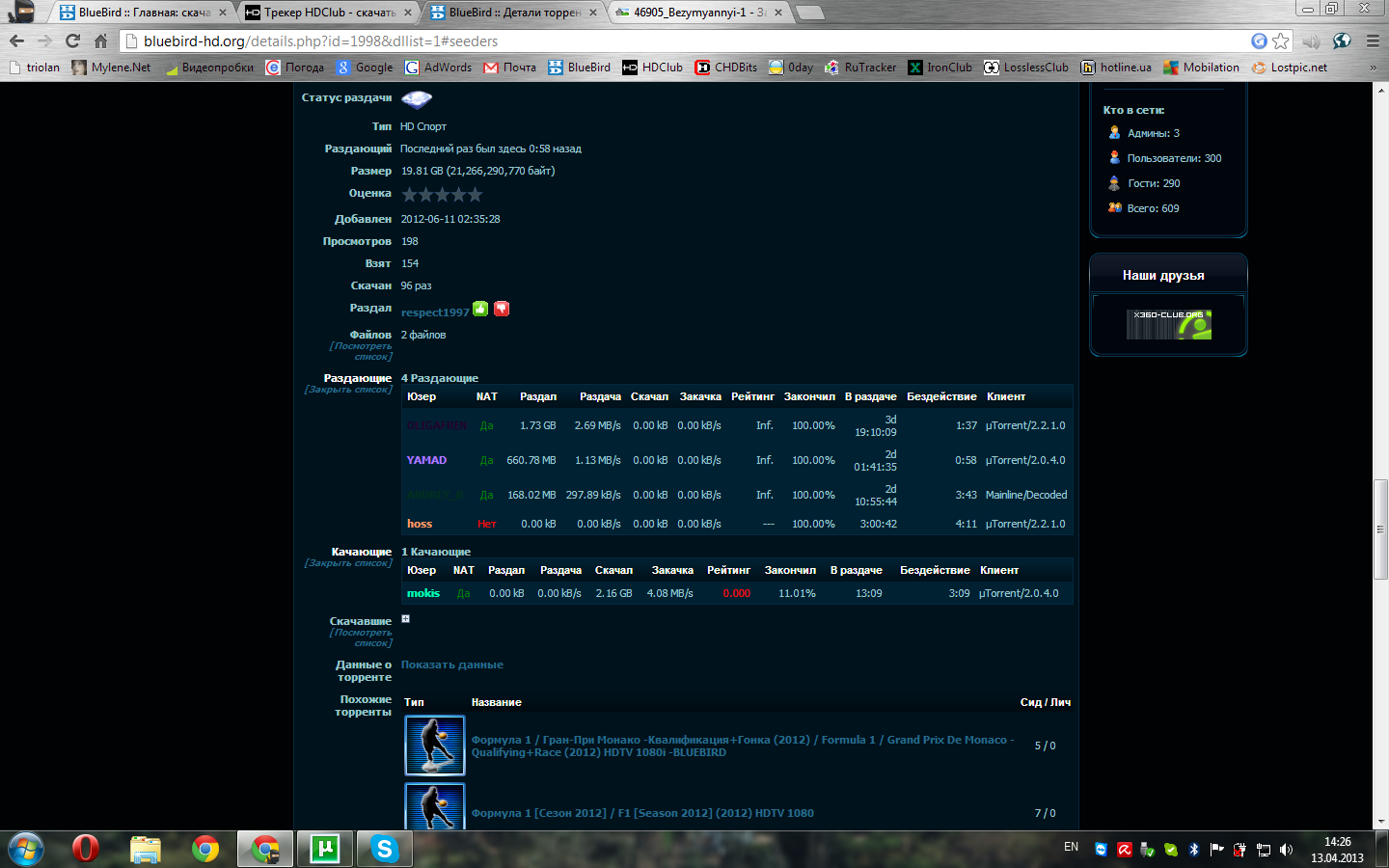
Task: Reload the page with the refresh icon
Action: pos(72,41)
